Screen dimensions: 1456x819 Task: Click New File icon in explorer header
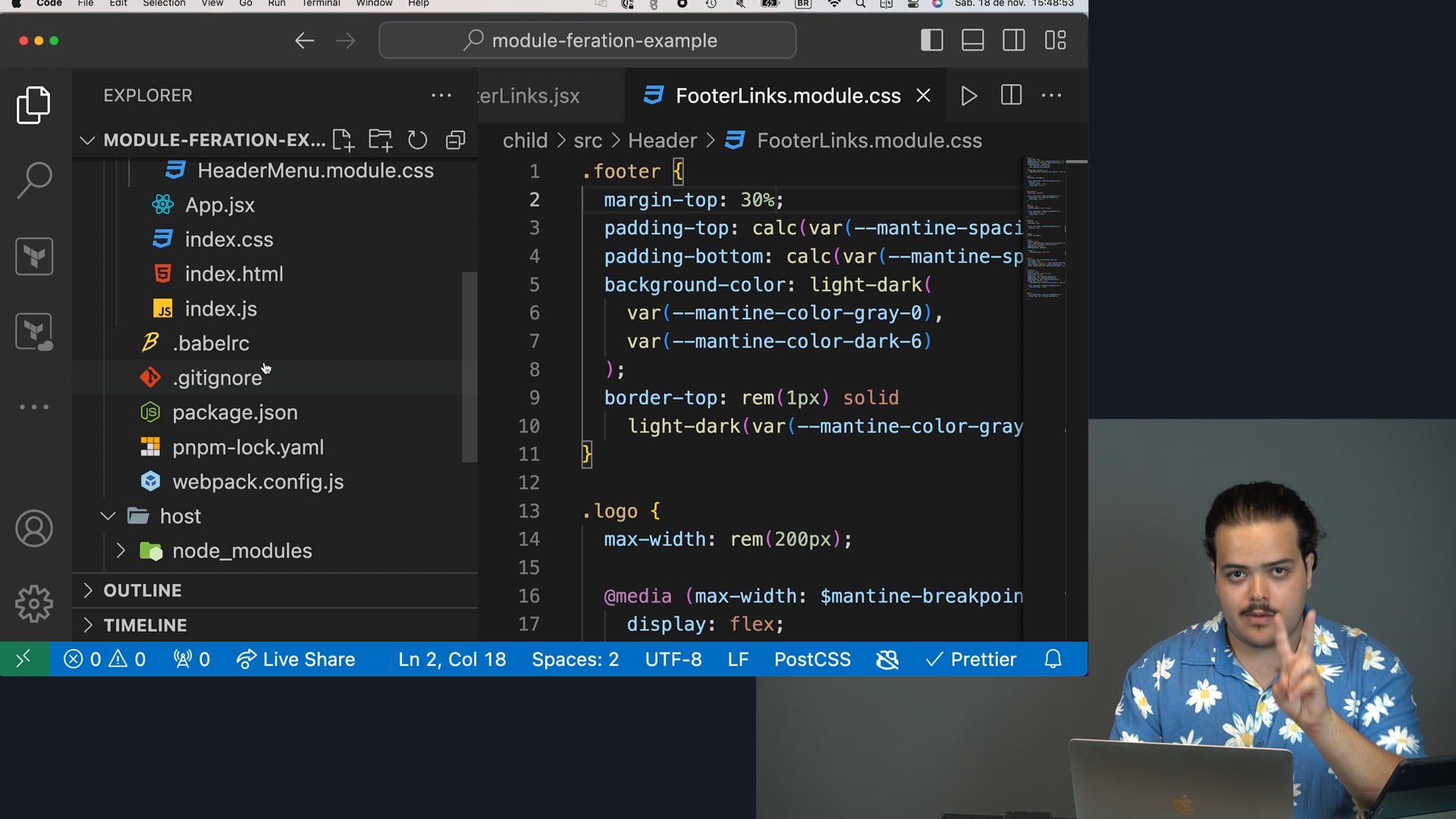(343, 140)
